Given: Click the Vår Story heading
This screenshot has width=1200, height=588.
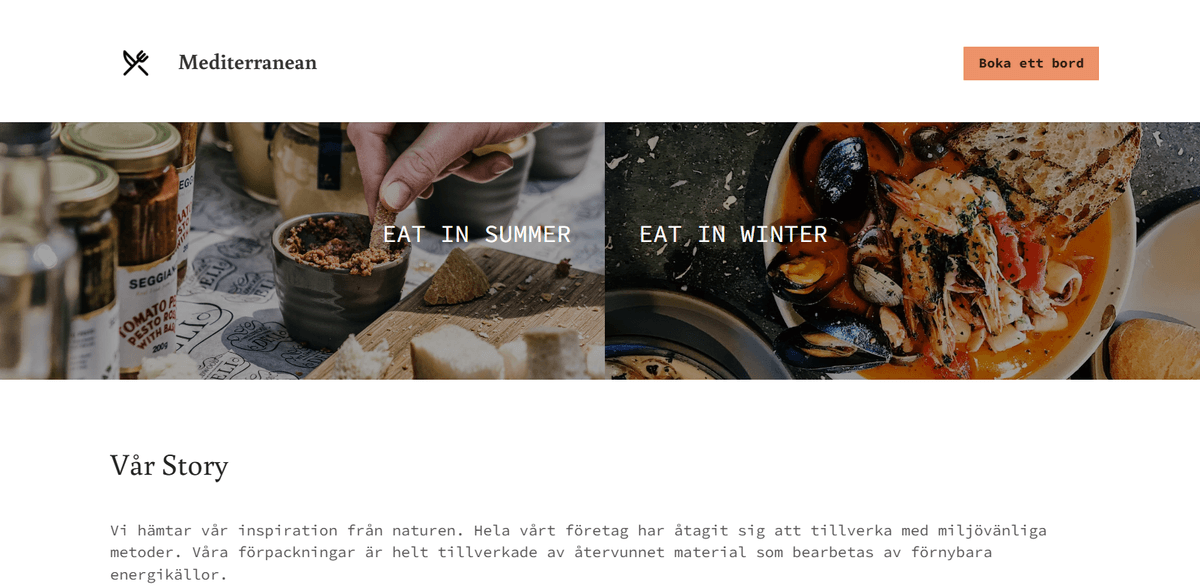Looking at the screenshot, I should 169,466.
